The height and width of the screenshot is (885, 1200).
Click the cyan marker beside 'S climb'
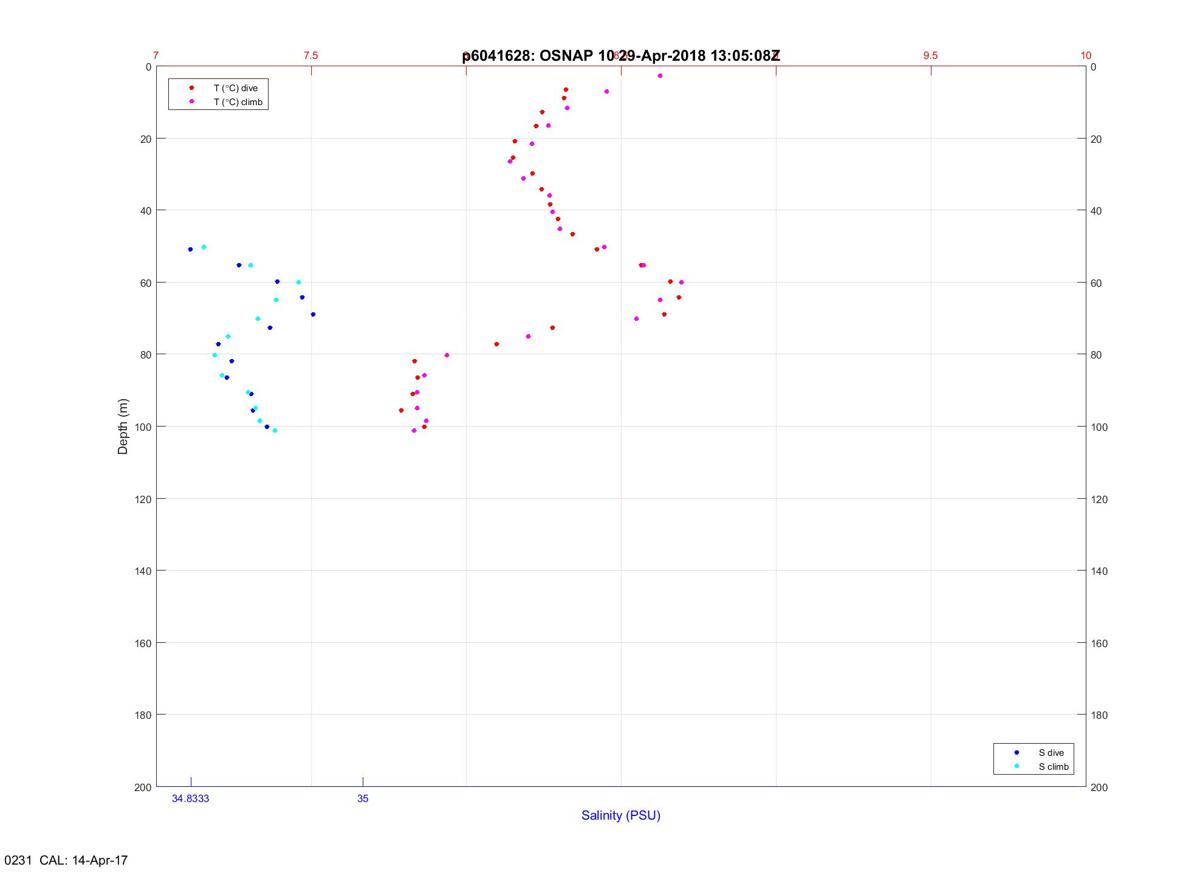point(1016,767)
